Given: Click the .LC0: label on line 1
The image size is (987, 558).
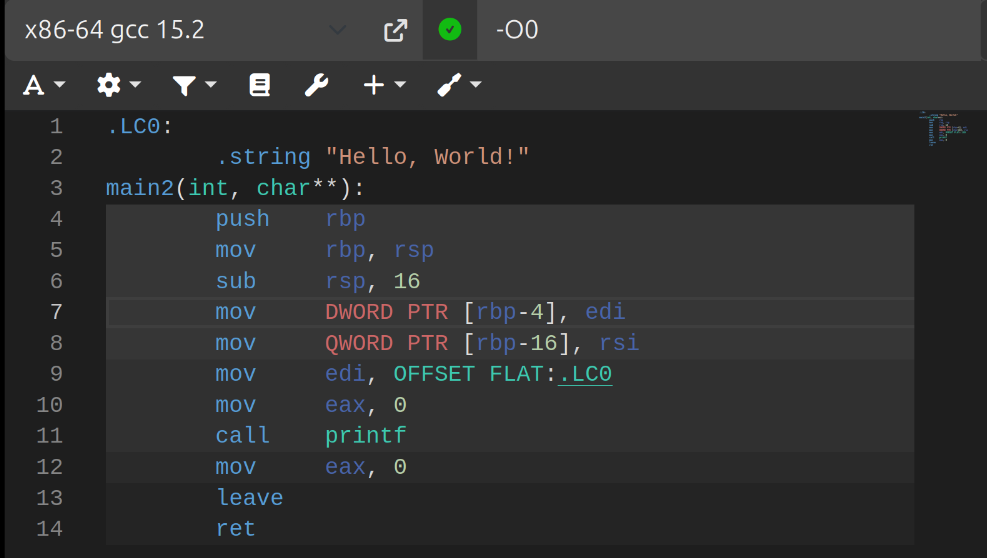Looking at the screenshot, I should [139, 127].
